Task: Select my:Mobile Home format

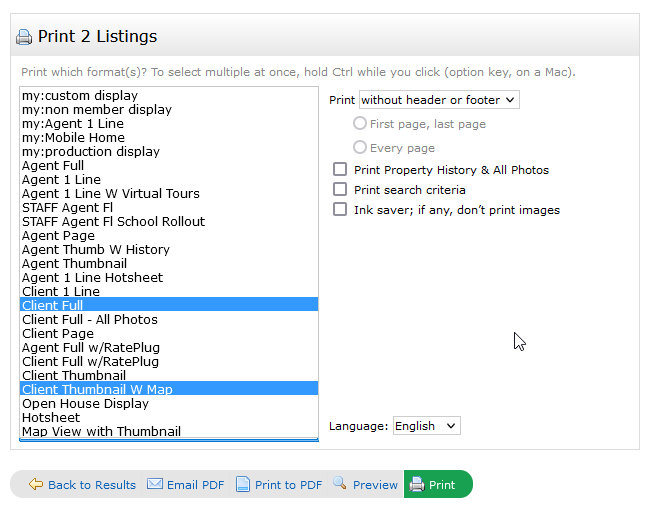Action: [169, 137]
